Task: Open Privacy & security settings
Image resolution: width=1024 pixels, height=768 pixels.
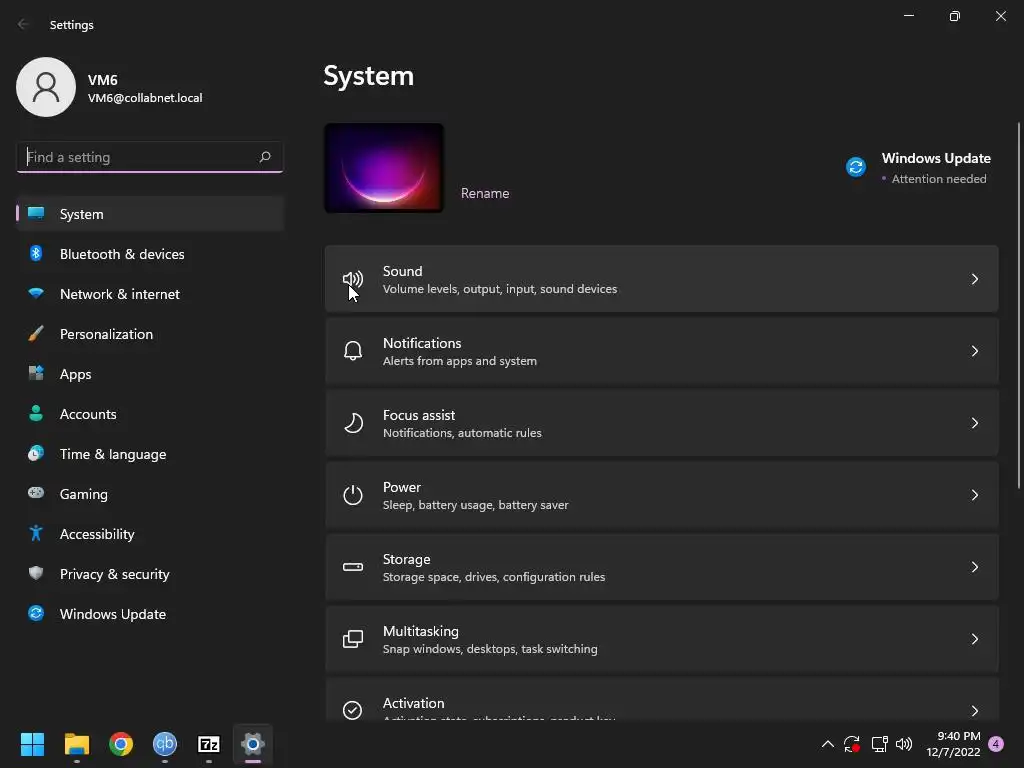Action: [150, 573]
